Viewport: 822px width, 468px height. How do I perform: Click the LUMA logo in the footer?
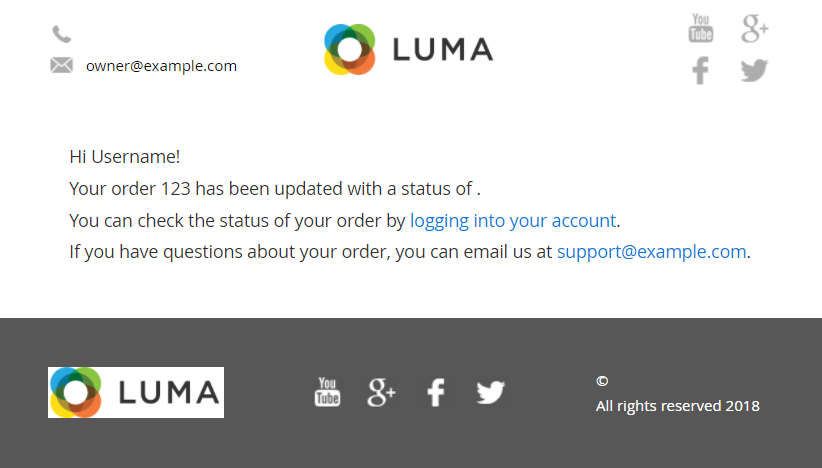pyautogui.click(x=136, y=392)
